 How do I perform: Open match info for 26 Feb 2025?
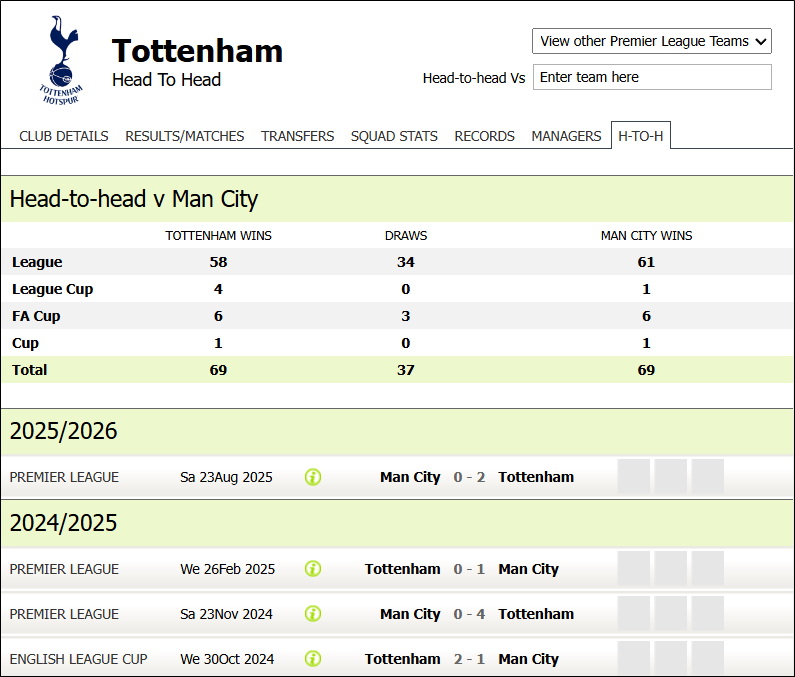(x=313, y=569)
